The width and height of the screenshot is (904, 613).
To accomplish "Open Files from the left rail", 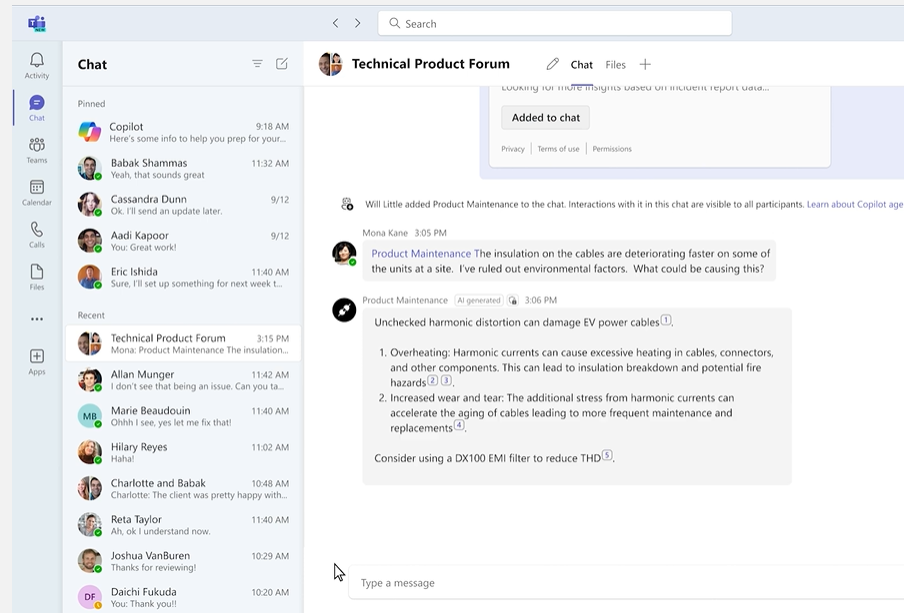I will pyautogui.click(x=37, y=277).
